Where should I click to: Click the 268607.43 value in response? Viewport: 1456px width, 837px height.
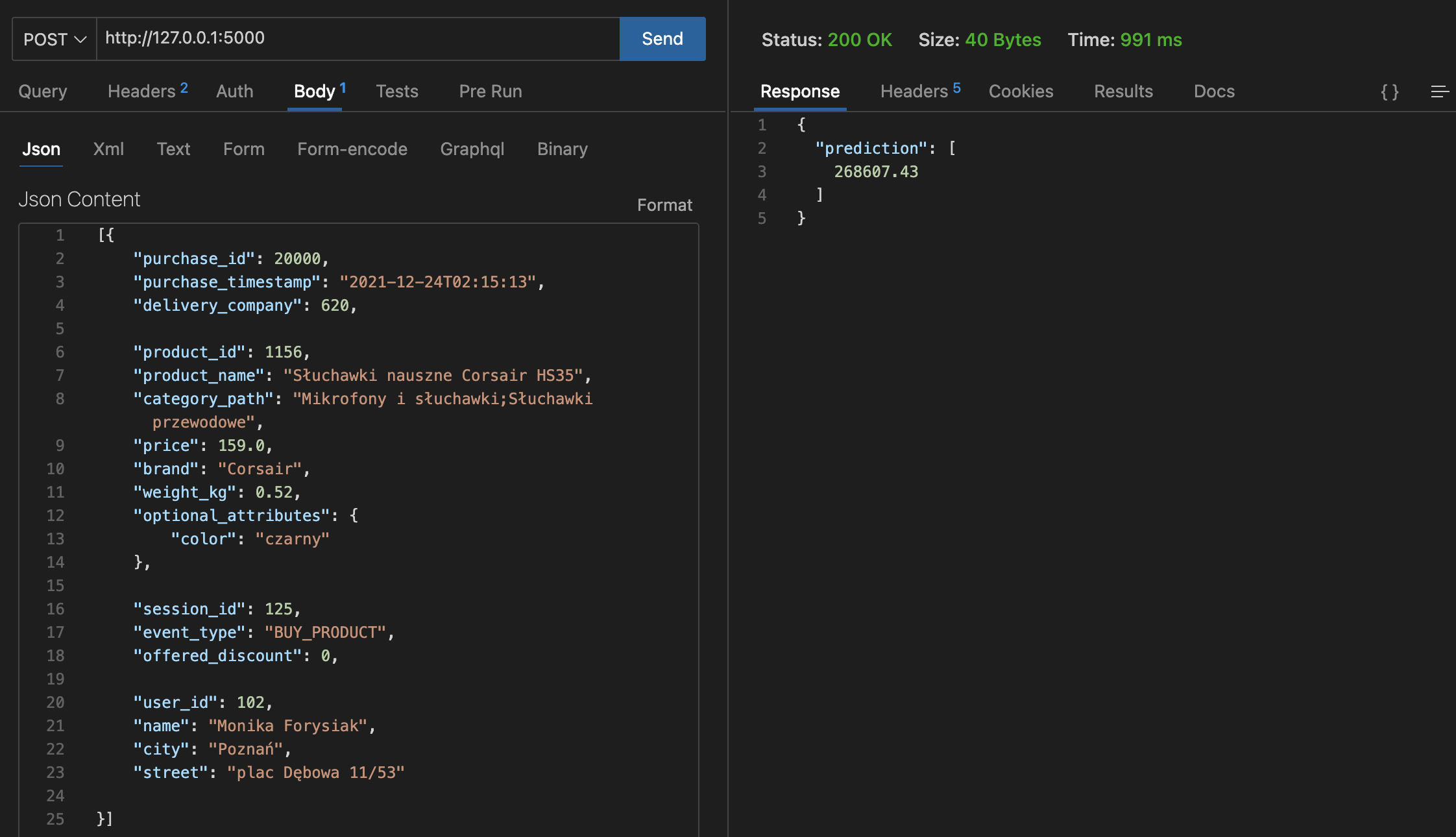876,172
